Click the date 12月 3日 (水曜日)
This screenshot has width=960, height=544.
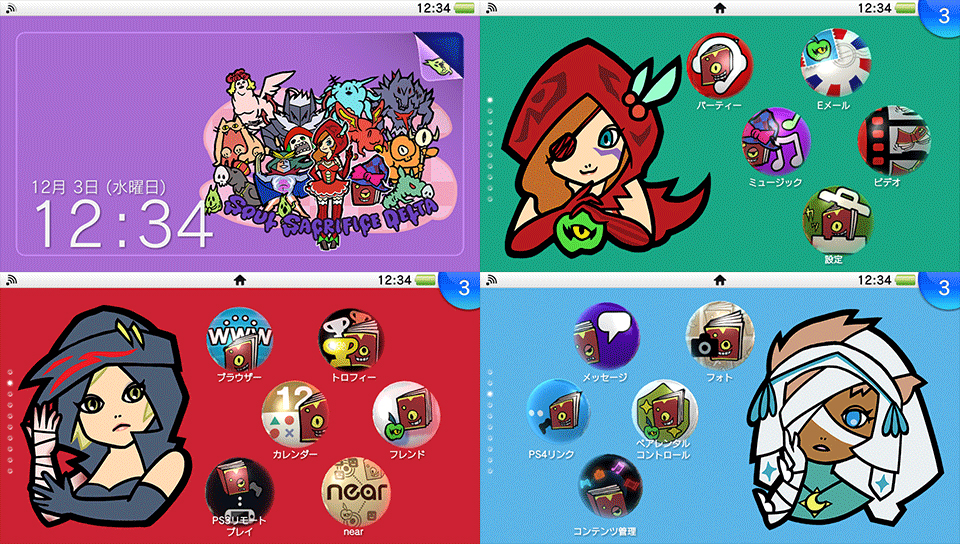[99, 187]
